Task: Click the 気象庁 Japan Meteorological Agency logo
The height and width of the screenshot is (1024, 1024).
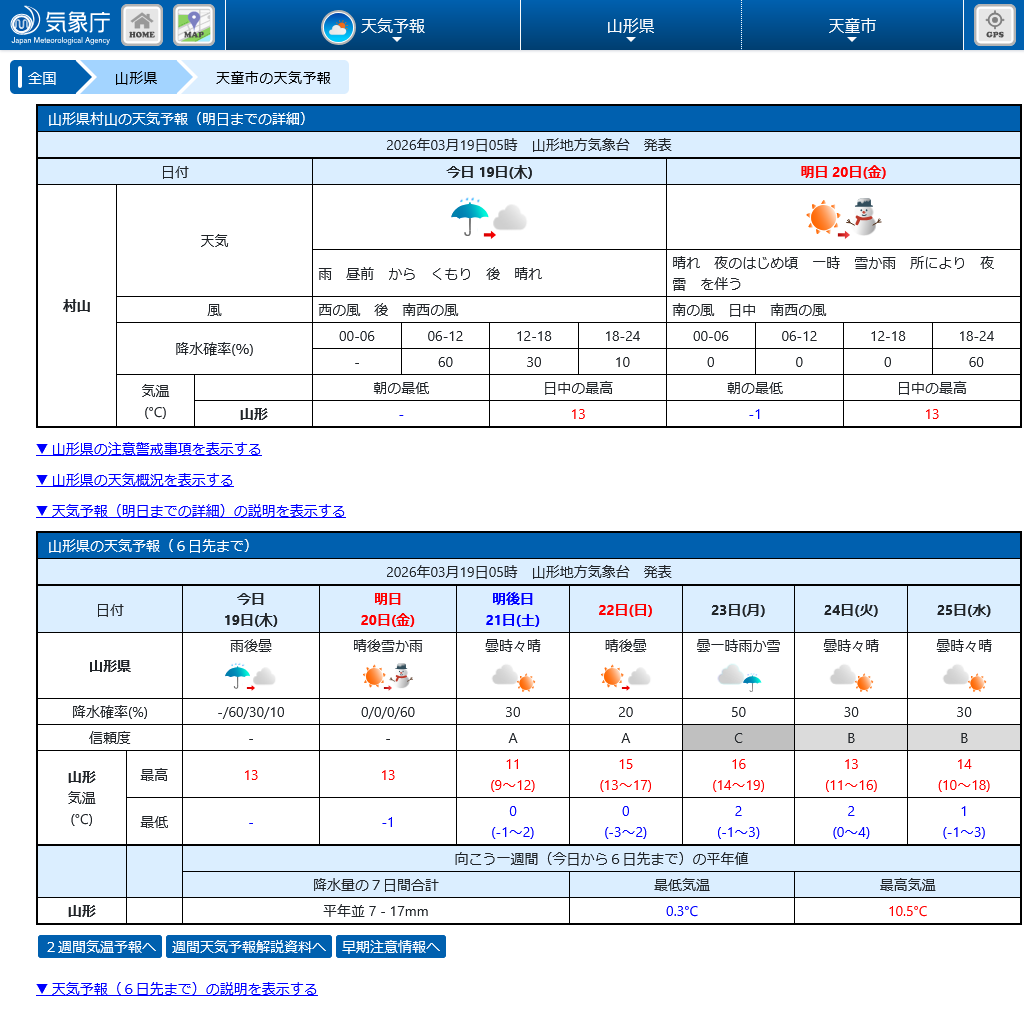Action: (x=60, y=25)
